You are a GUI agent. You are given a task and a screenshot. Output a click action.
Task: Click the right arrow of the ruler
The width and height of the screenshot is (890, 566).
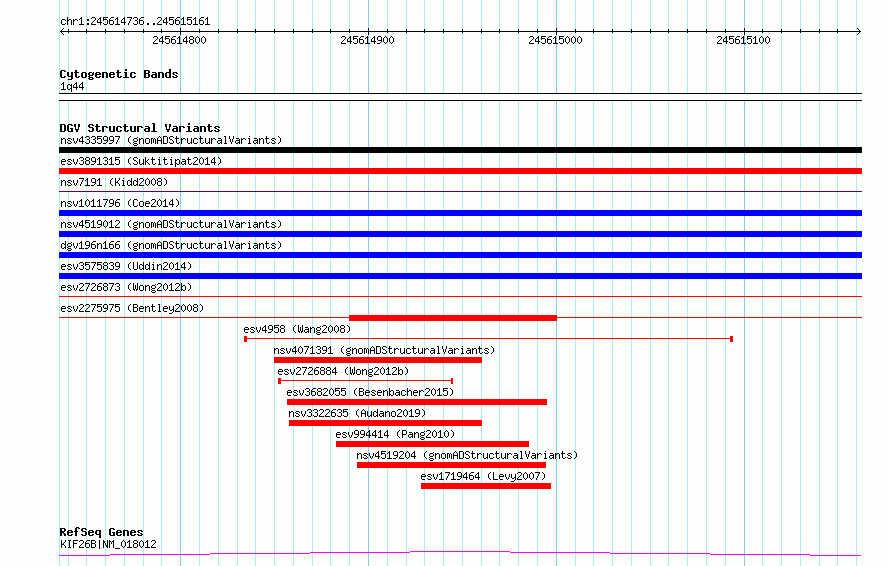[x=858, y=31]
